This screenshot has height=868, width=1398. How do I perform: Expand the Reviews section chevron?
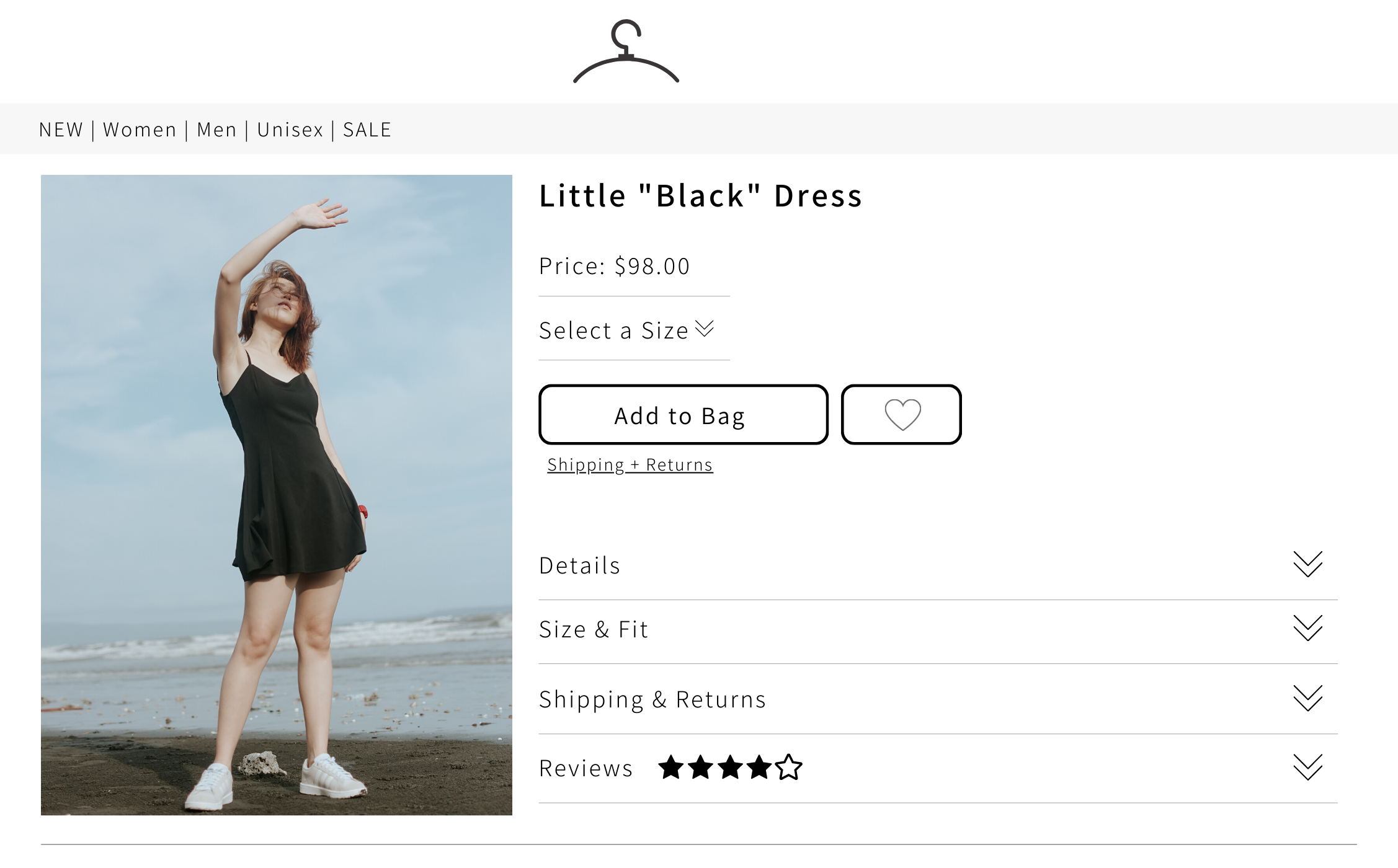coord(1307,767)
